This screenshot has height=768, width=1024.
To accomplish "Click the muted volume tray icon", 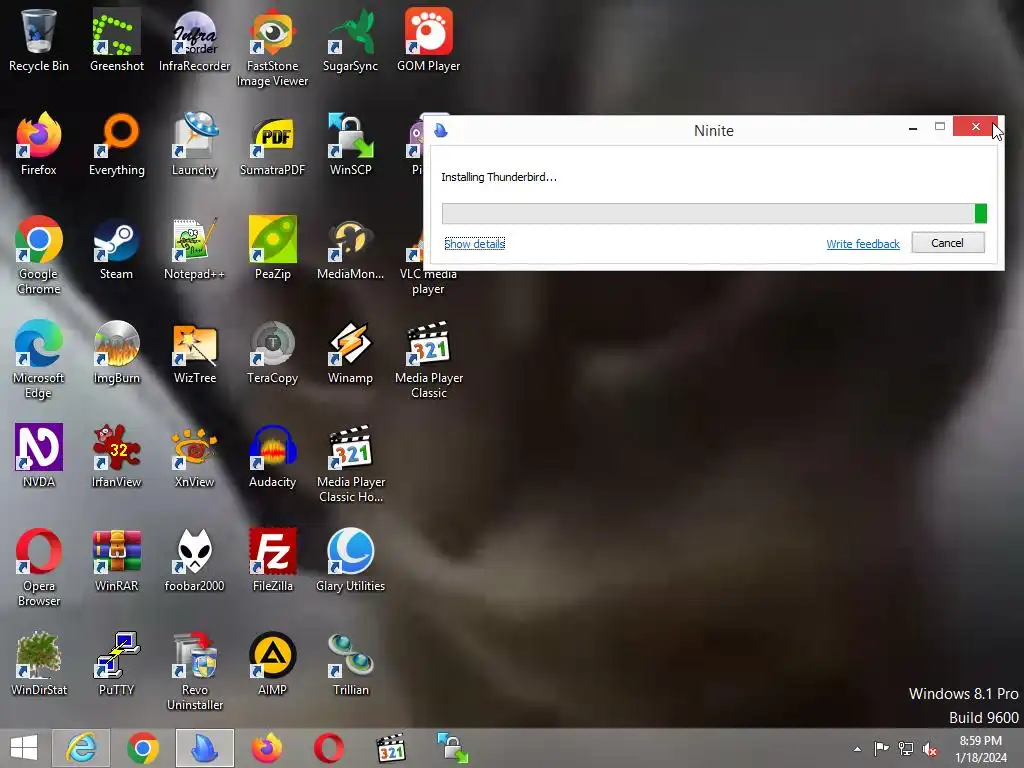I will 930,749.
